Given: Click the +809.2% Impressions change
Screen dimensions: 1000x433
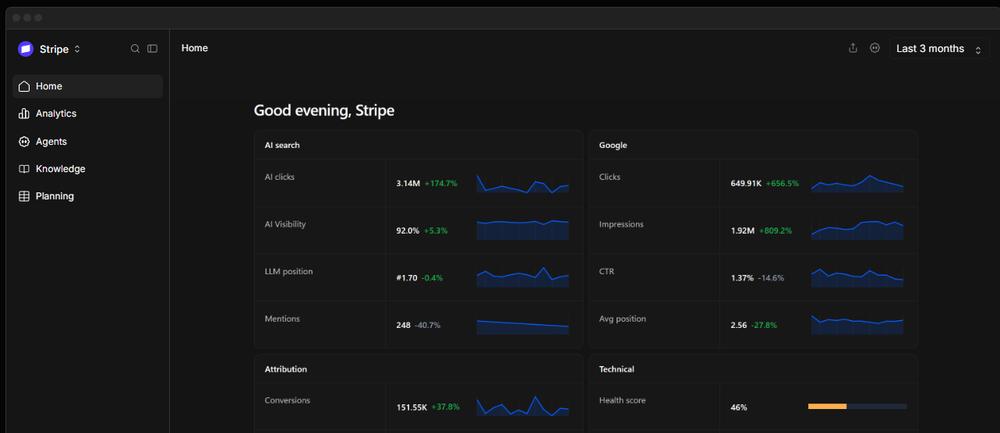Looking at the screenshot, I should coord(776,231).
